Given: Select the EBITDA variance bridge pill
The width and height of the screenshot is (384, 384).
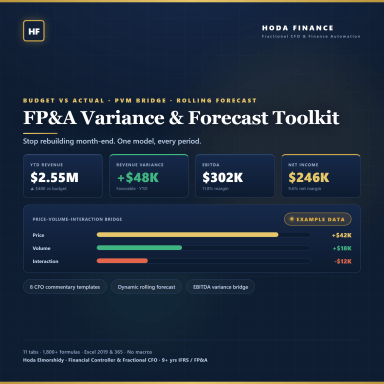Looking at the screenshot, I should click(221, 287).
